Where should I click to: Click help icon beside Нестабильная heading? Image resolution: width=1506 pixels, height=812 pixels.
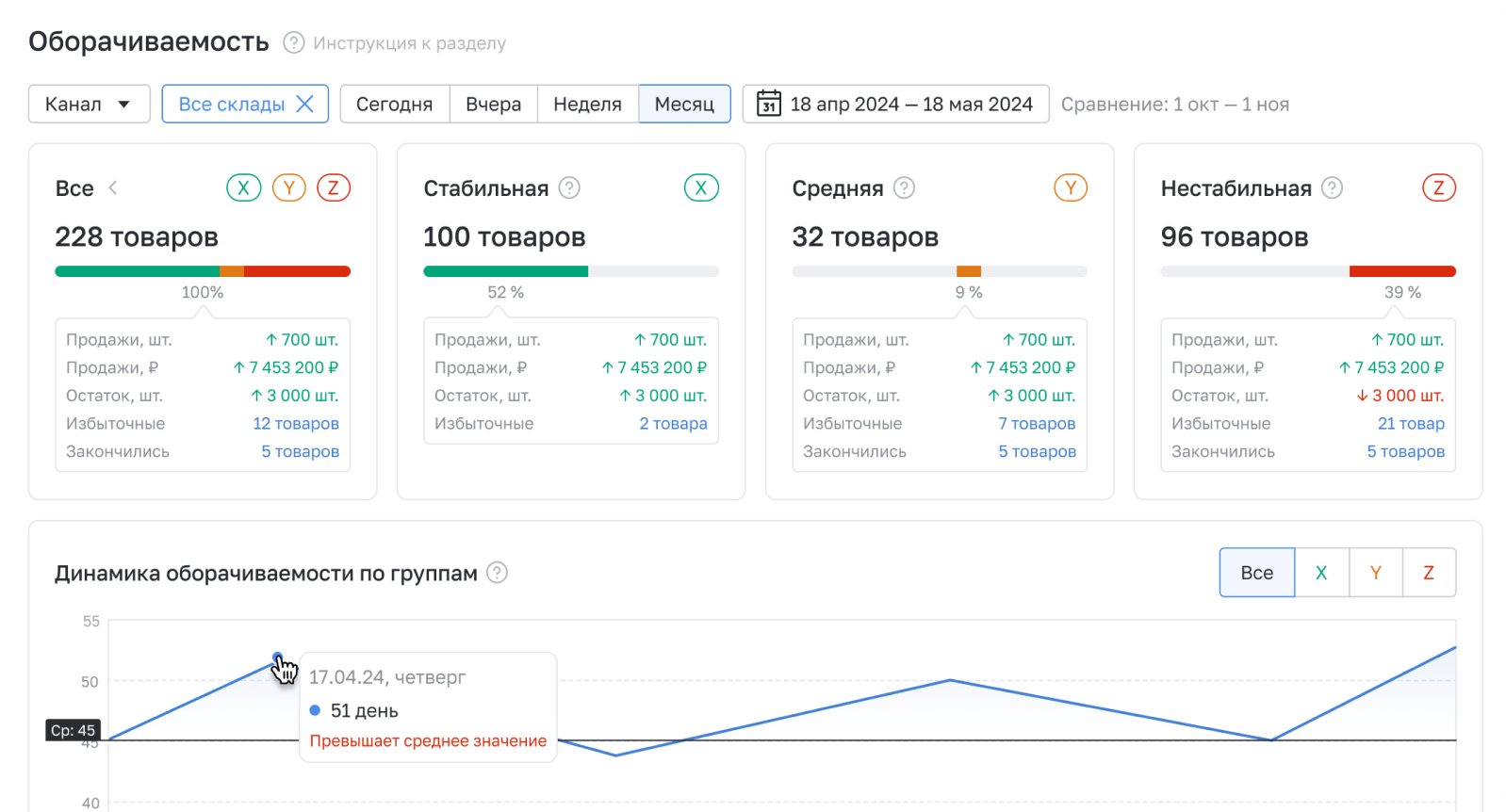[1332, 188]
